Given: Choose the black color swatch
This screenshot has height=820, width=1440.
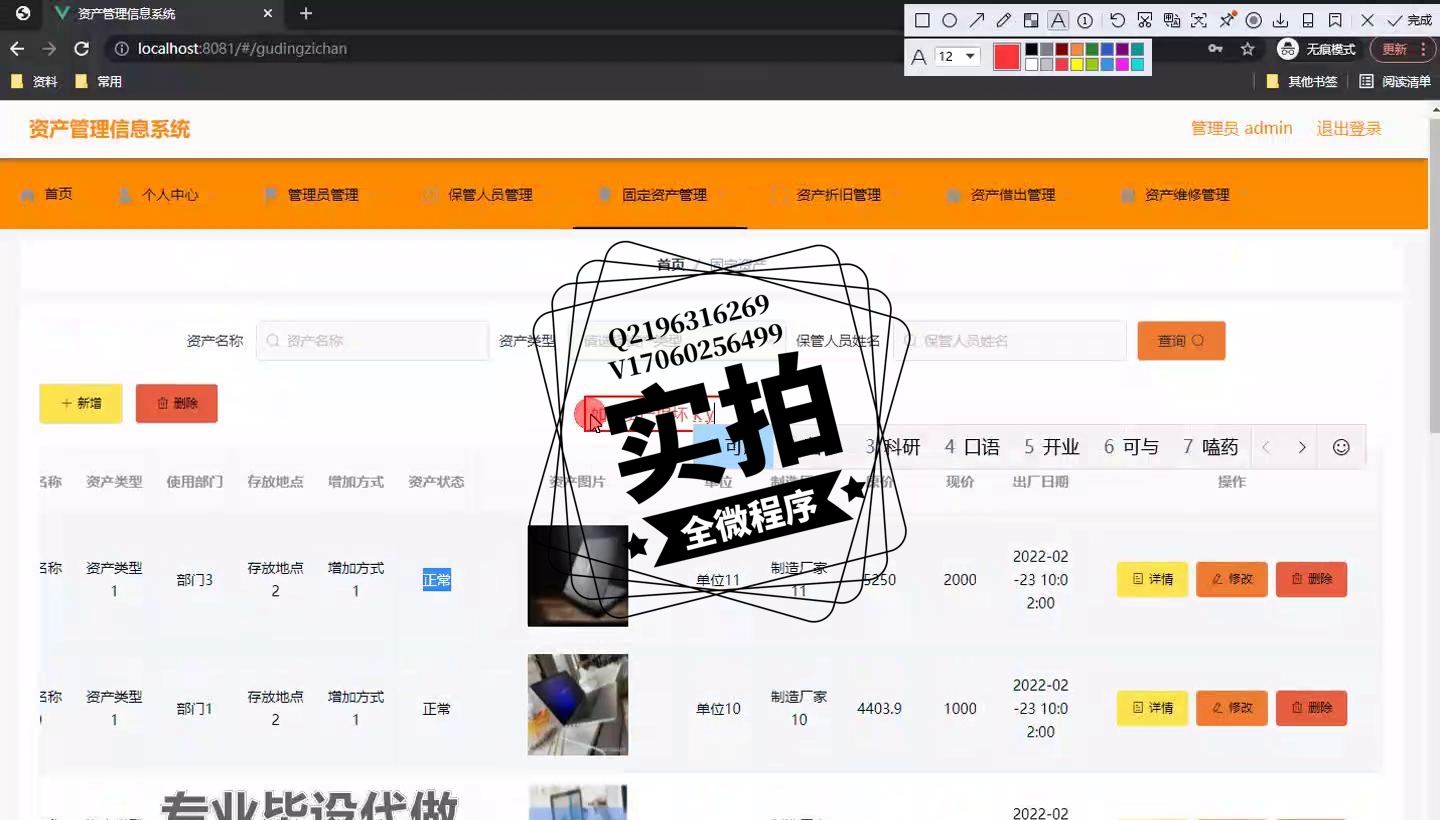Looking at the screenshot, I should coord(1031,49).
